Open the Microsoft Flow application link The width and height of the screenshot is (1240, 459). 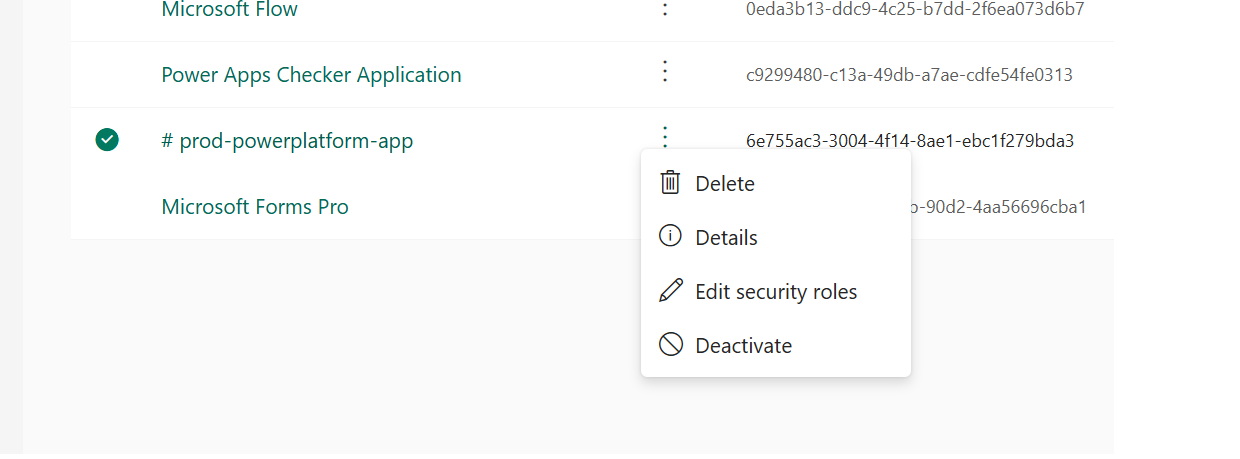tap(229, 10)
